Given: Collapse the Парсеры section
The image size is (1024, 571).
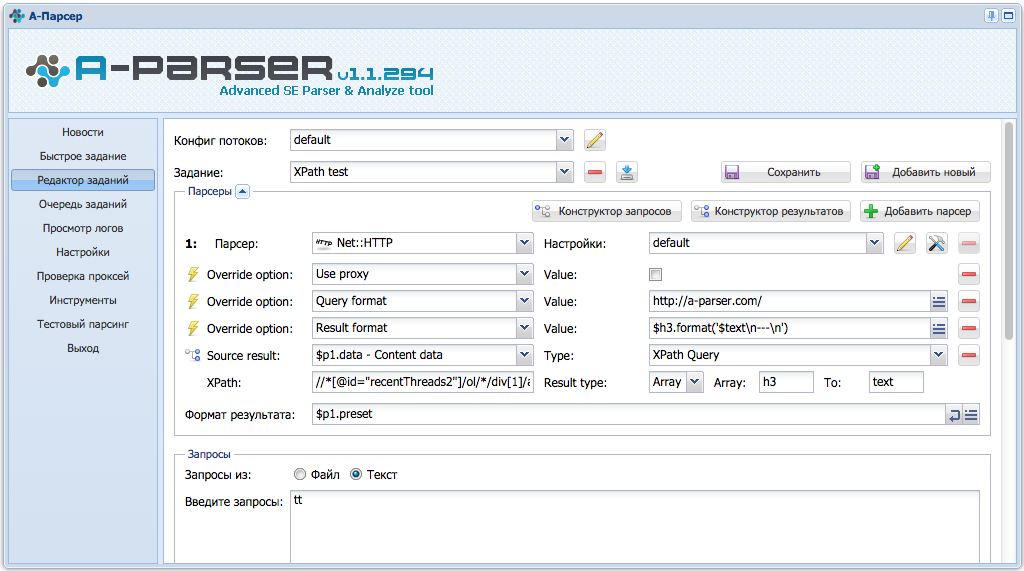Looking at the screenshot, I should coord(242,191).
